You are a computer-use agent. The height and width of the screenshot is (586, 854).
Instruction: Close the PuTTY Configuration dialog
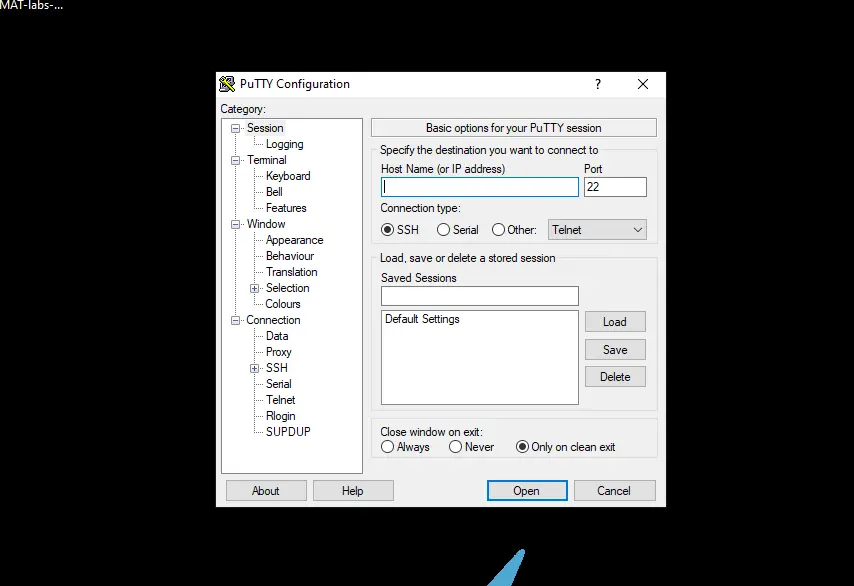point(643,84)
